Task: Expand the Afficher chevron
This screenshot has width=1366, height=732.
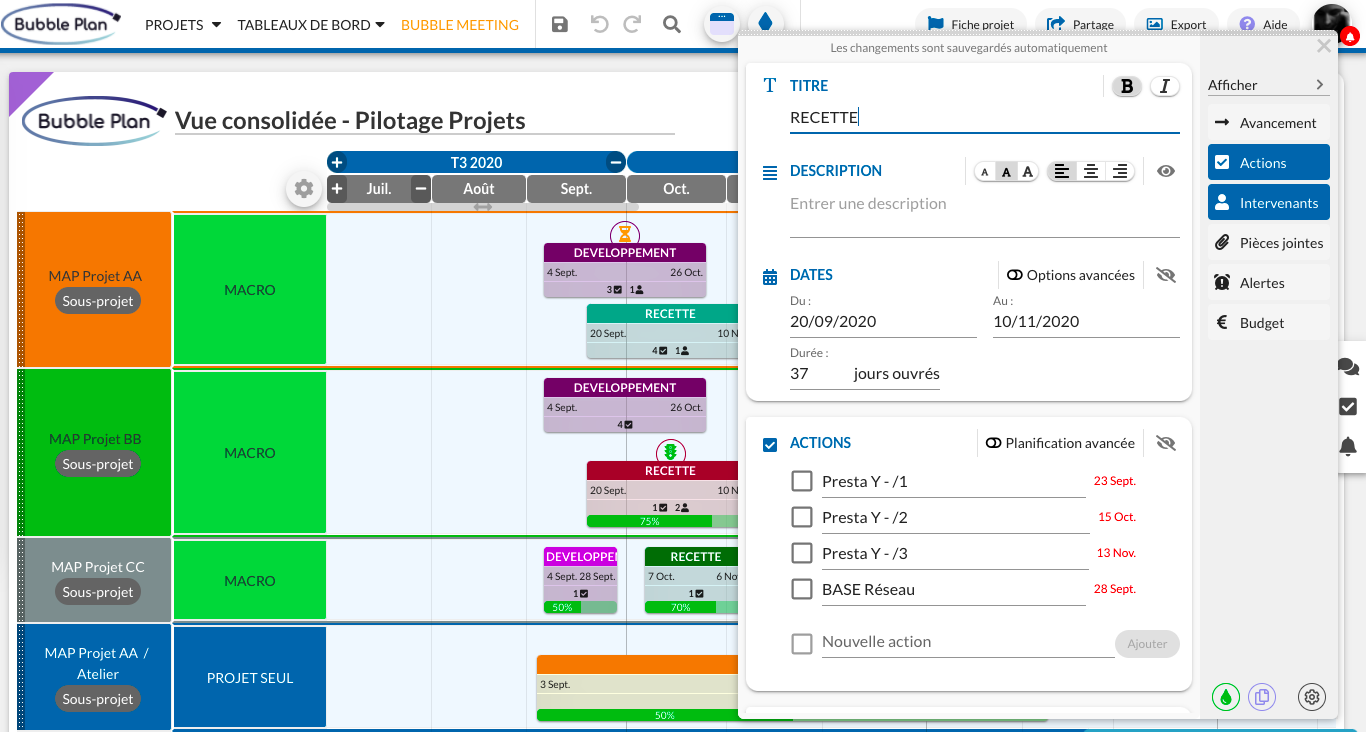Action: (x=1320, y=85)
